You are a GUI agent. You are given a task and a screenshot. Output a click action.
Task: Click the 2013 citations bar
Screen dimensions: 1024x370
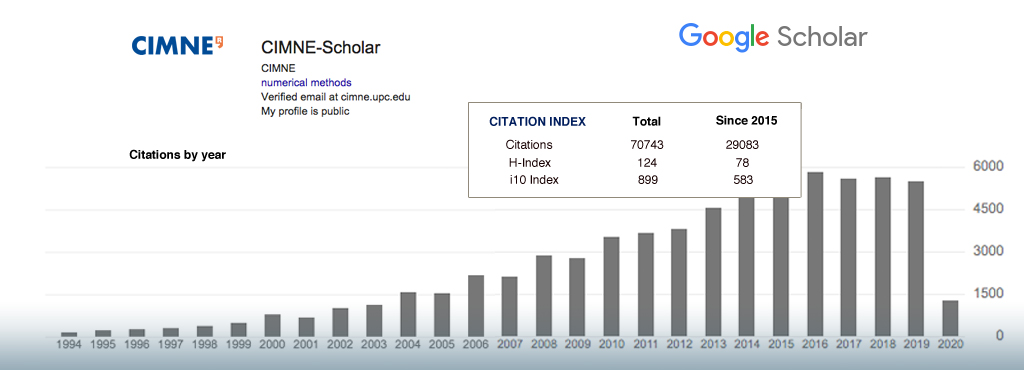[x=713, y=273]
